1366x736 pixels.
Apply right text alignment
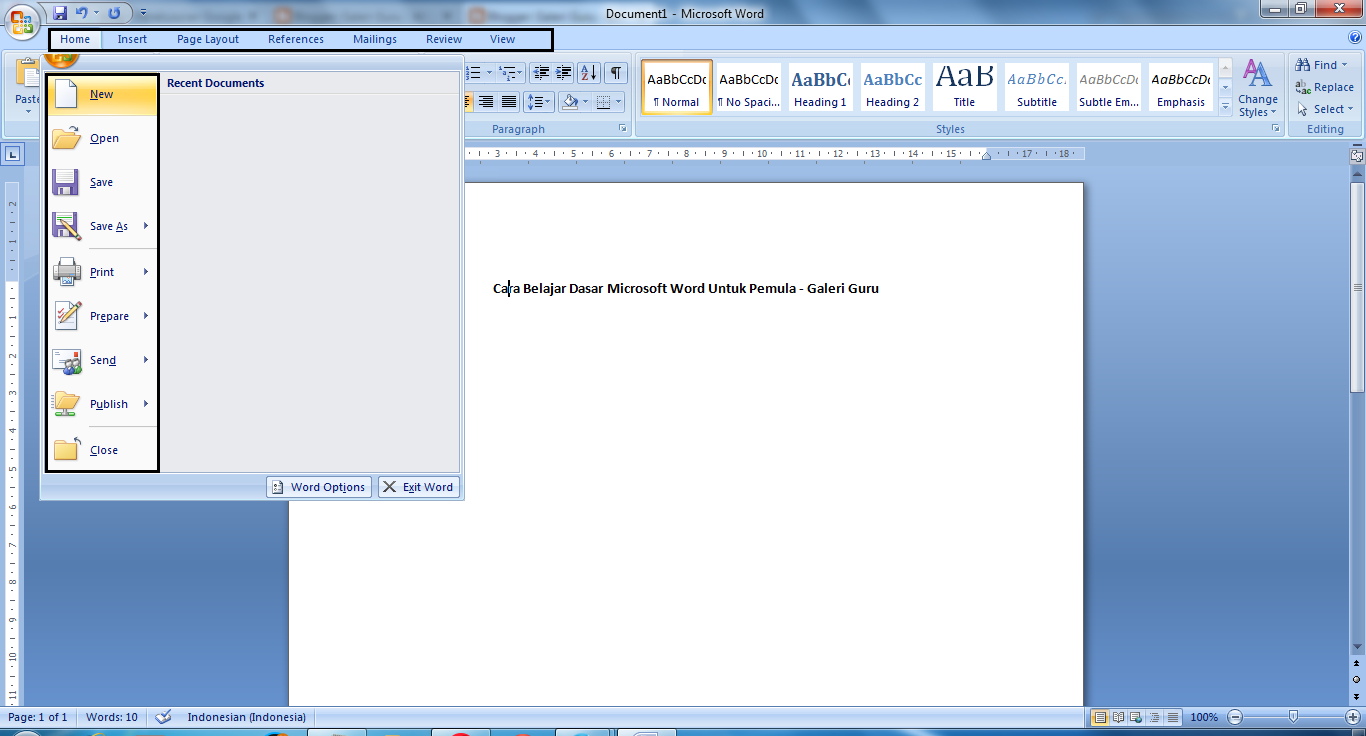tap(486, 101)
